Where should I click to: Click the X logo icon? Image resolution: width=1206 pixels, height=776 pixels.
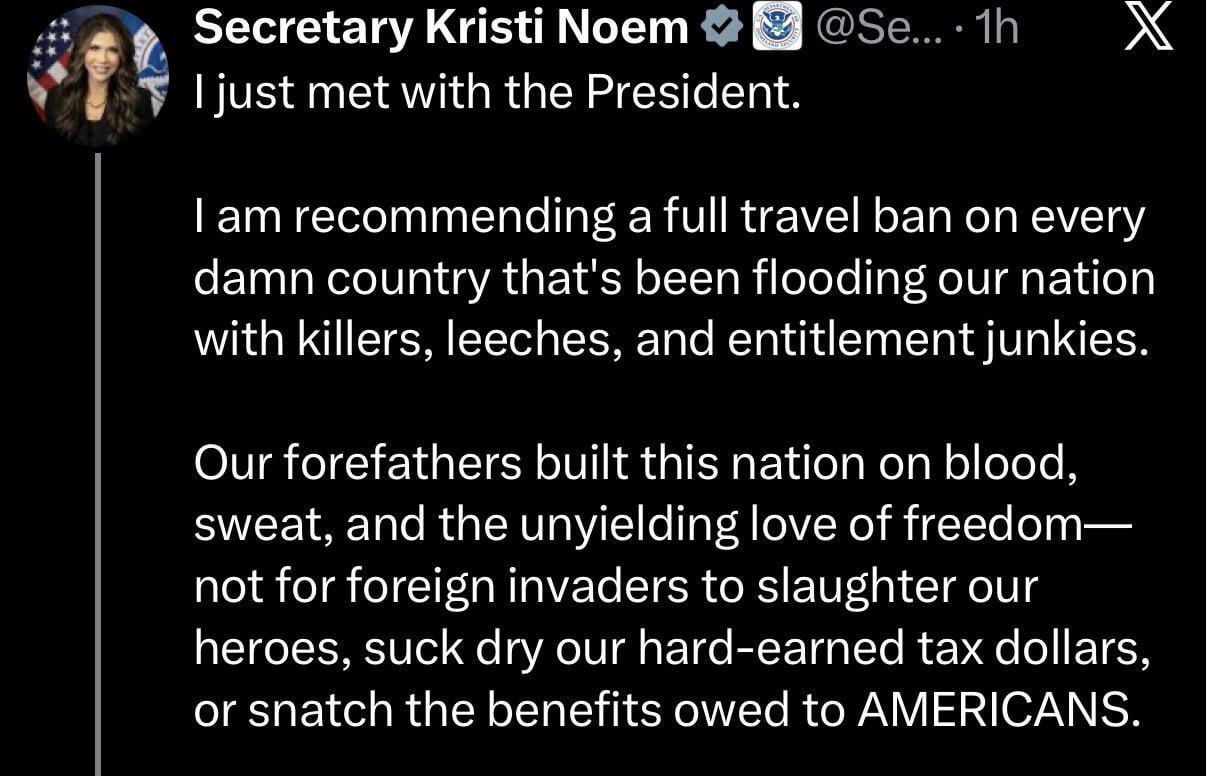[x=1150, y=30]
